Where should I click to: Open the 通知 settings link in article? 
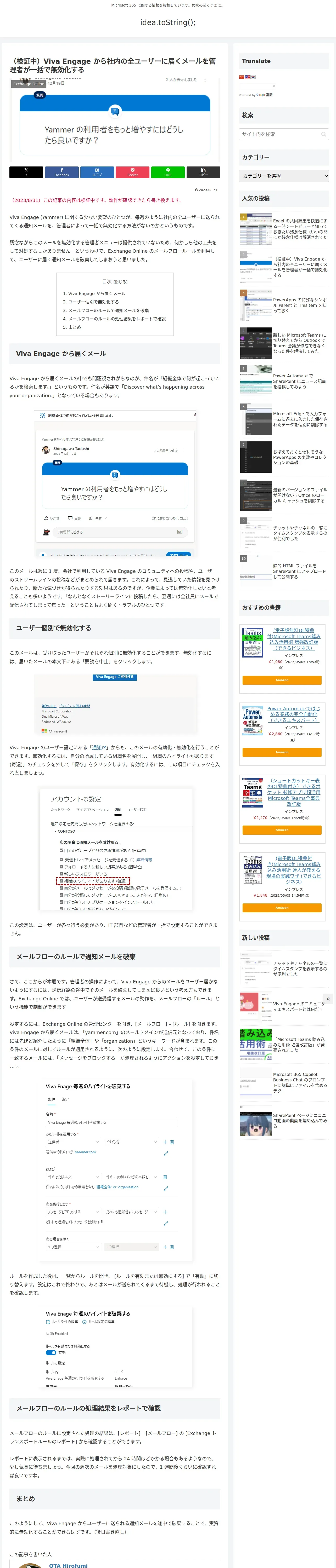tap(99, 747)
